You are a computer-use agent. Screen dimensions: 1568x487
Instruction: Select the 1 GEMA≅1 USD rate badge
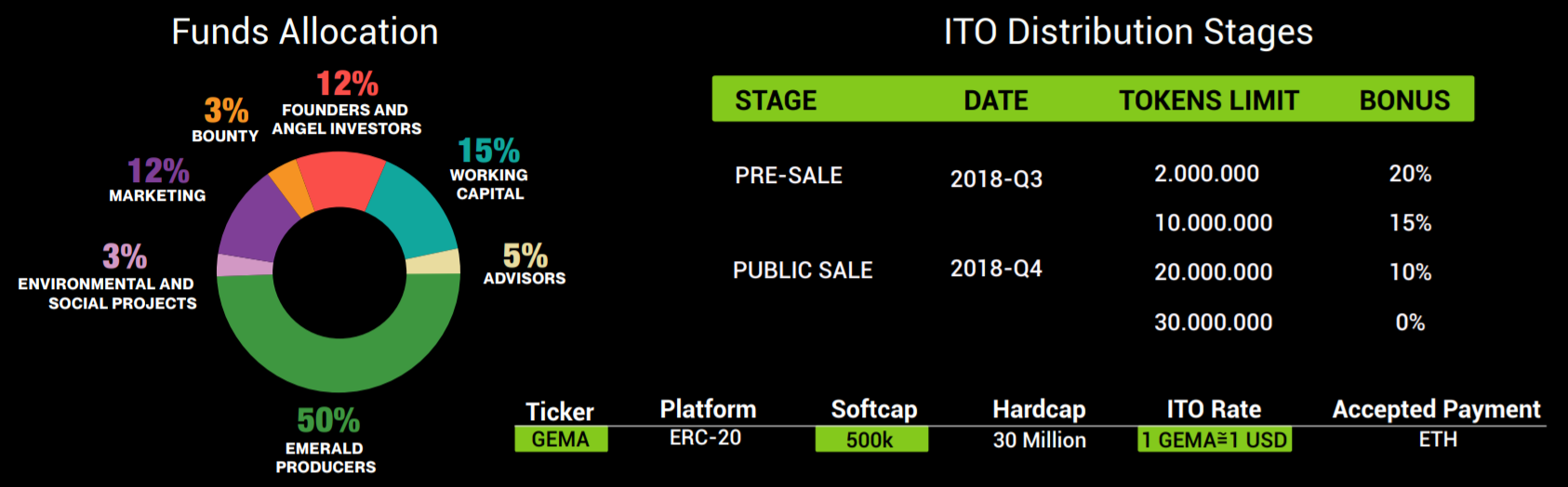pyautogui.click(x=1214, y=440)
